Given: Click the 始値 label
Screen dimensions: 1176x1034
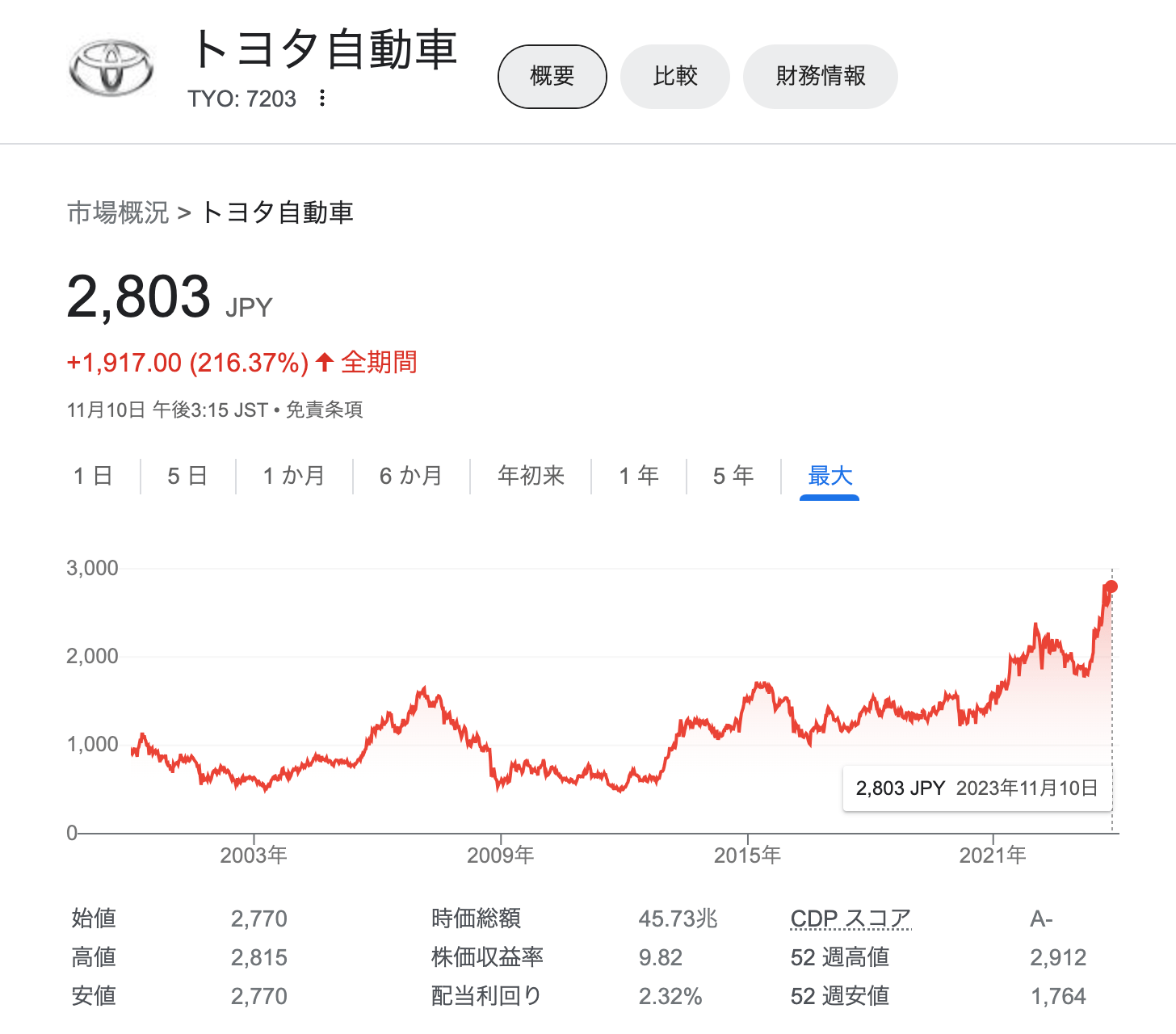Looking at the screenshot, I should (94, 918).
